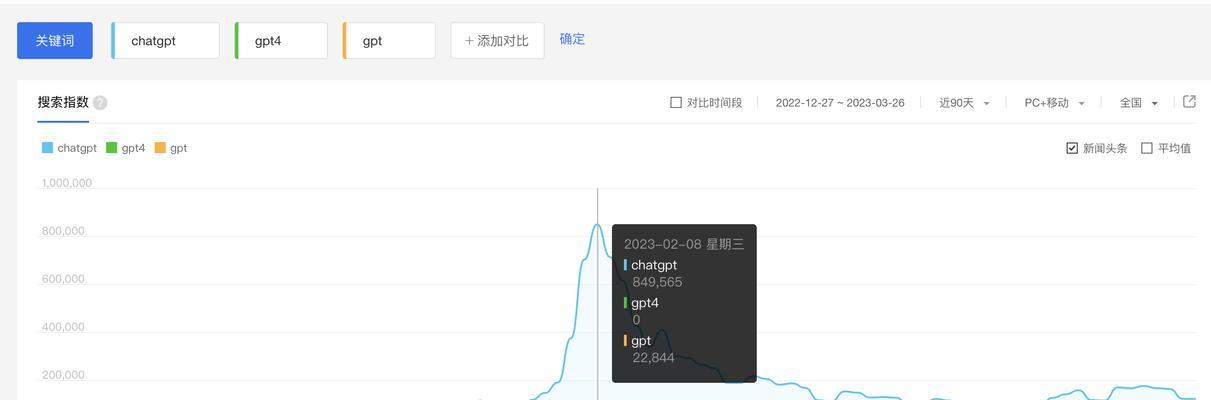
Task: Click the export/share icon at top right
Action: click(1189, 102)
